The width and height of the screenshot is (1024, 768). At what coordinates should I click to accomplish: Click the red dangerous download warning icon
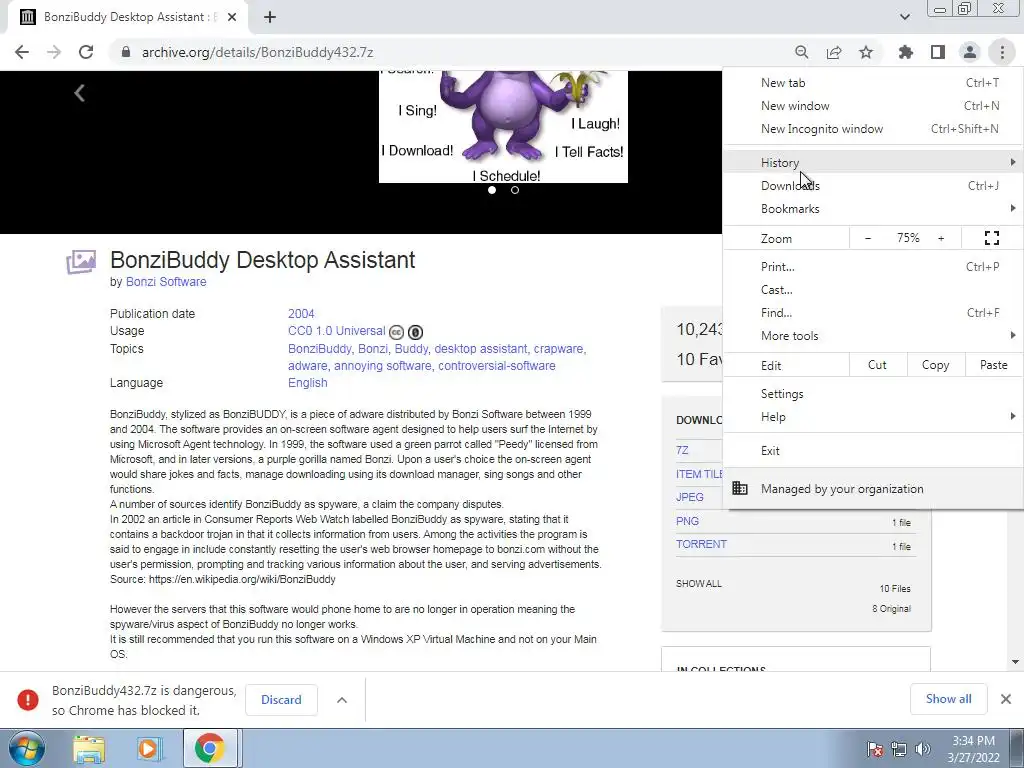pyautogui.click(x=27, y=699)
